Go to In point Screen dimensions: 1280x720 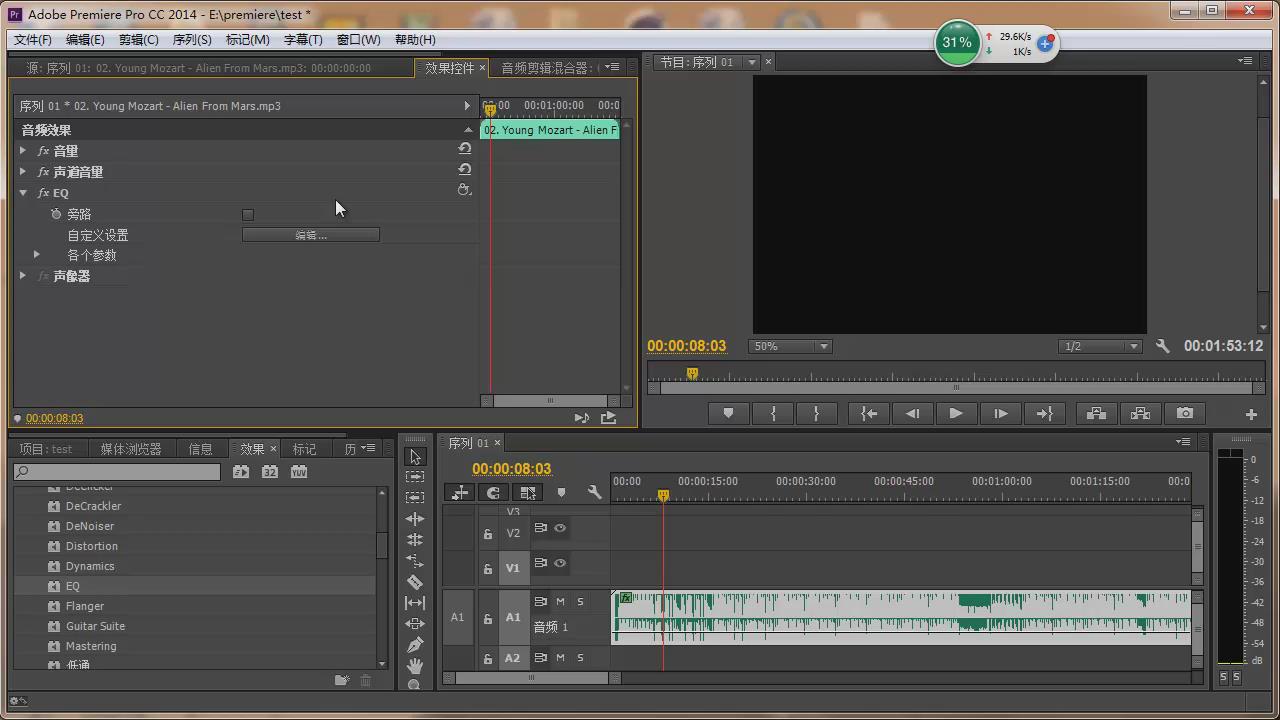point(869,413)
